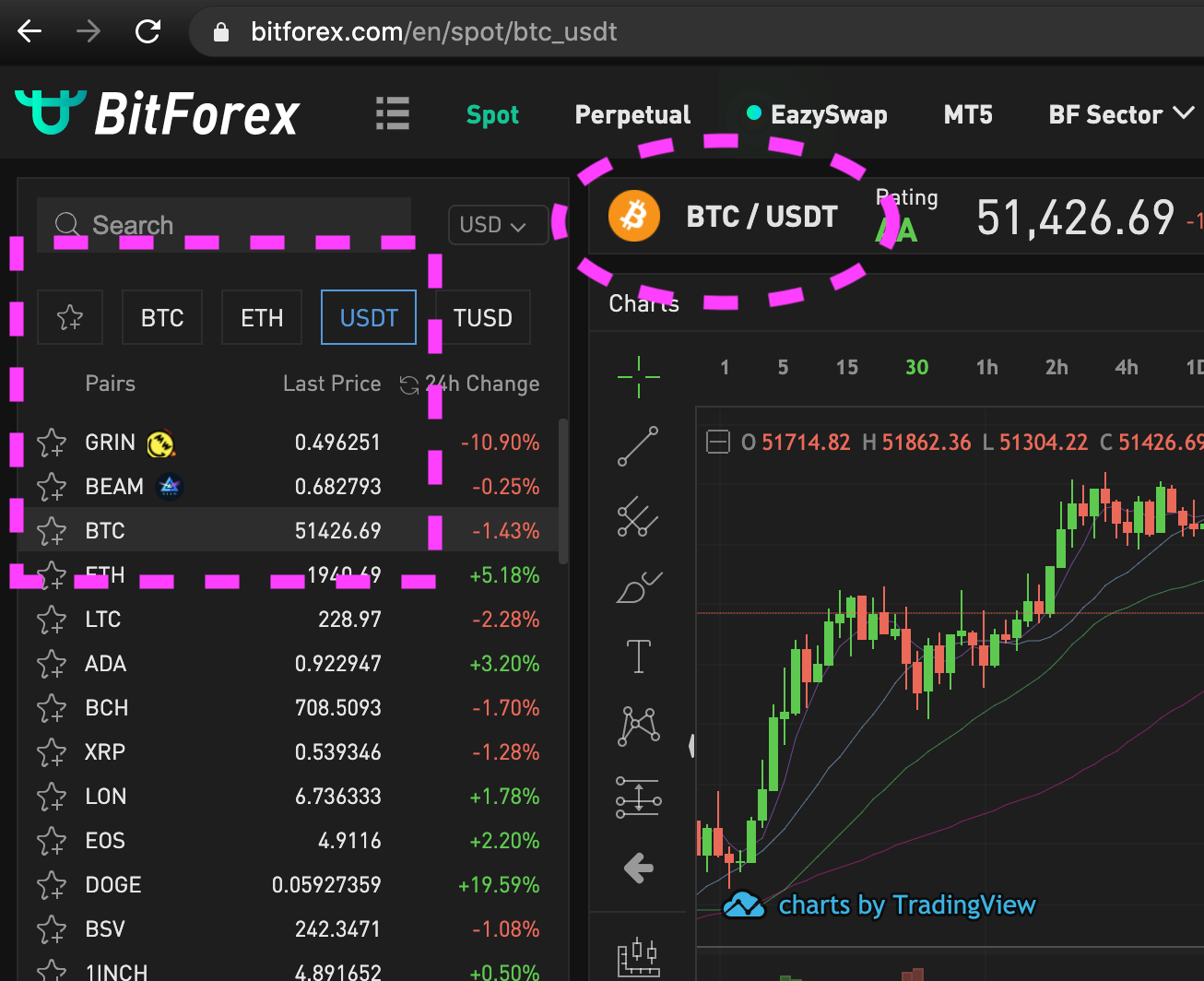
Task: Favorite the XRP pair star
Action: click(x=52, y=752)
